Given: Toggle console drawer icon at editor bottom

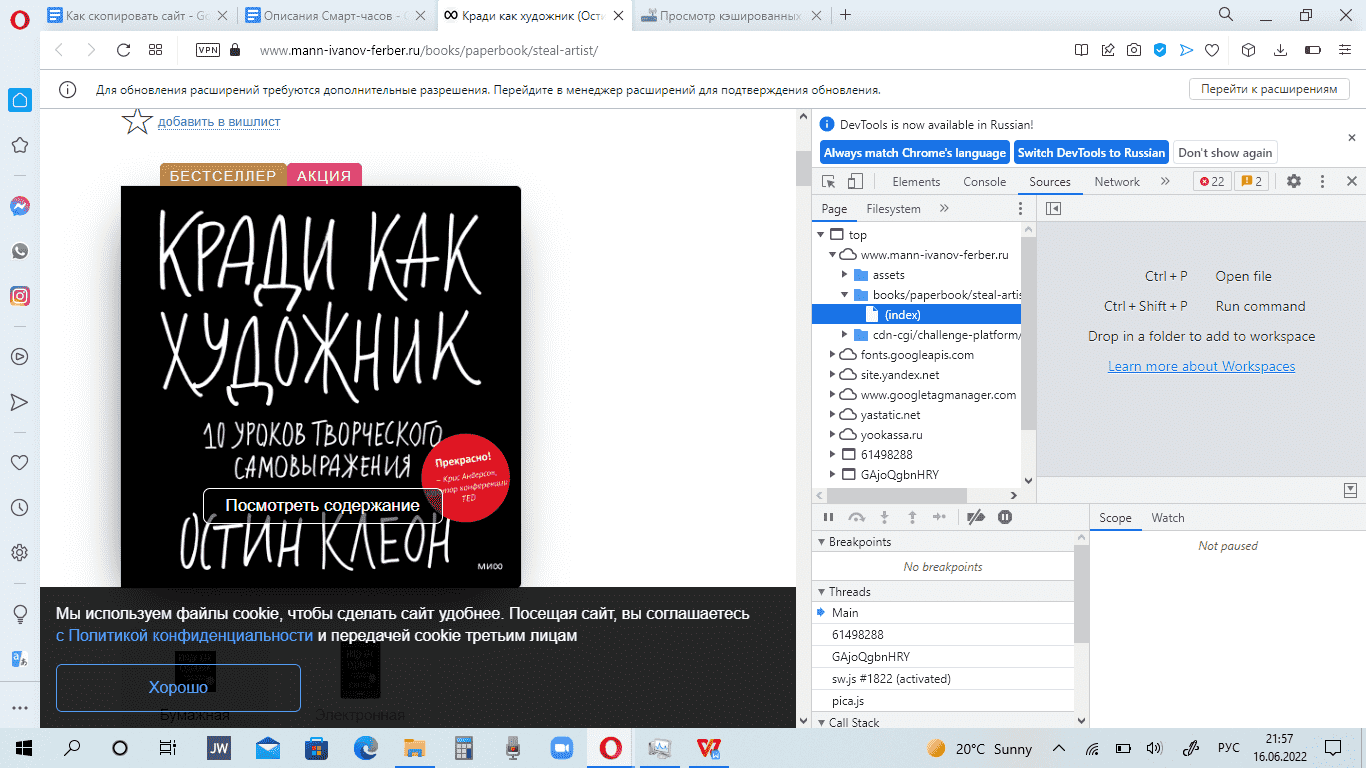Looking at the screenshot, I should coord(1351,490).
